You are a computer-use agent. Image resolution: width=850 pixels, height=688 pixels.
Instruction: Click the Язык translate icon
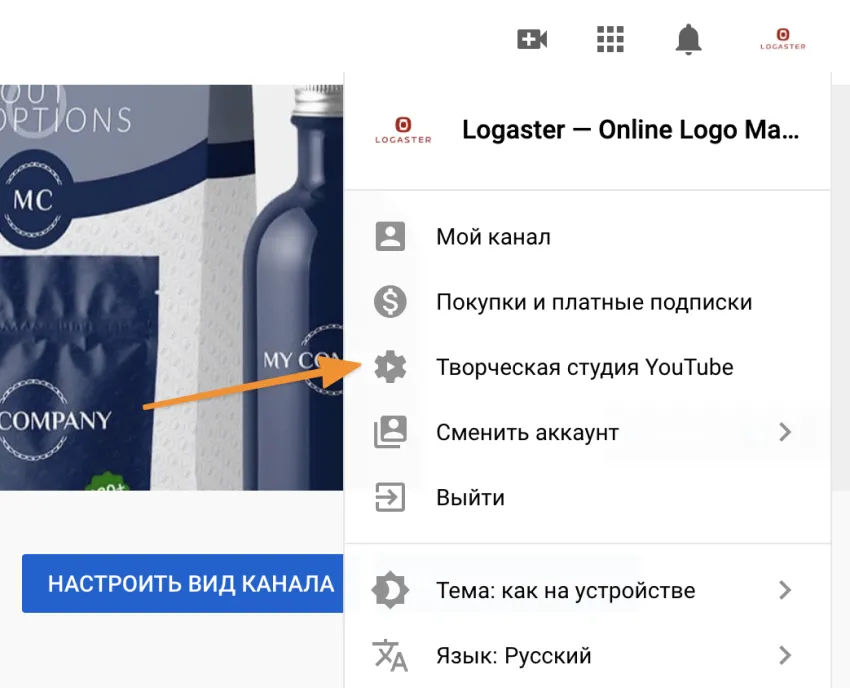[x=390, y=656]
